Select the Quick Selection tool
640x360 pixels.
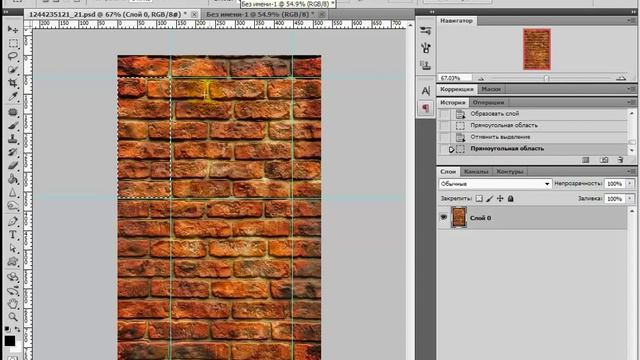[13, 70]
